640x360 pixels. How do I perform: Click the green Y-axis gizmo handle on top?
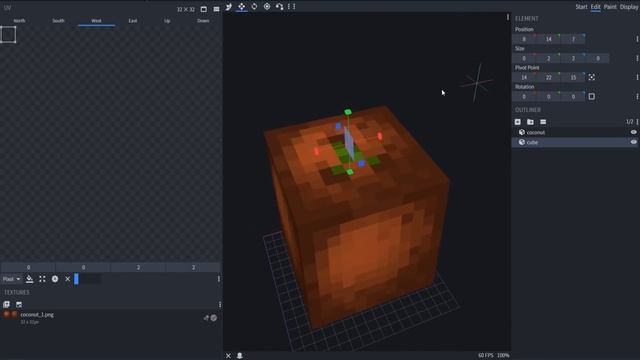pos(348,112)
